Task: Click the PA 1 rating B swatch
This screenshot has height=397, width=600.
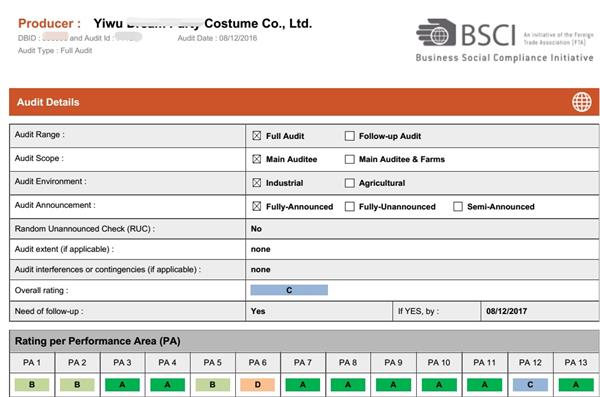Action: click(x=32, y=385)
